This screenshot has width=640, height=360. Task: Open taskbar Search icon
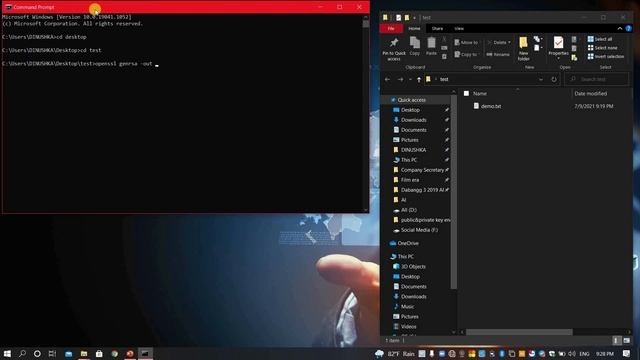[22, 353]
